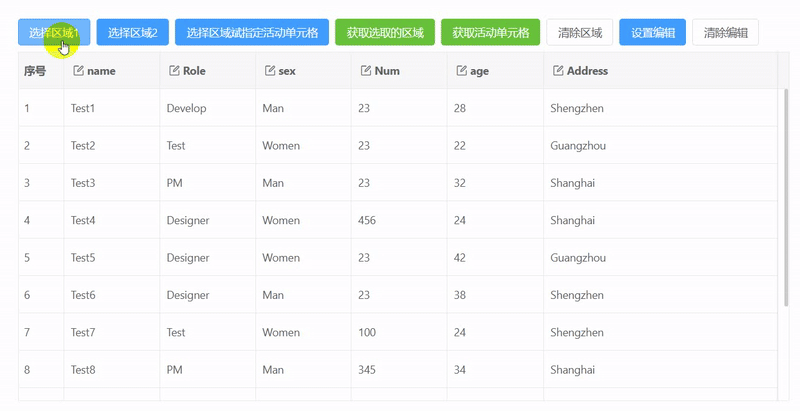The image size is (800, 411).
Task: Select row number 5 cell
Action: pyautogui.click(x=41, y=258)
